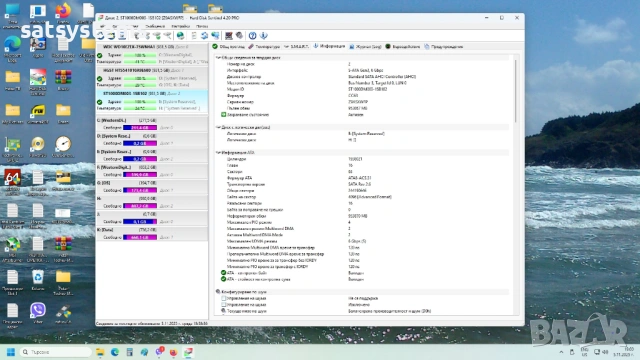Open Microsoft Edge desktop shortcut
The image size is (640, 360).
click(12, 49)
